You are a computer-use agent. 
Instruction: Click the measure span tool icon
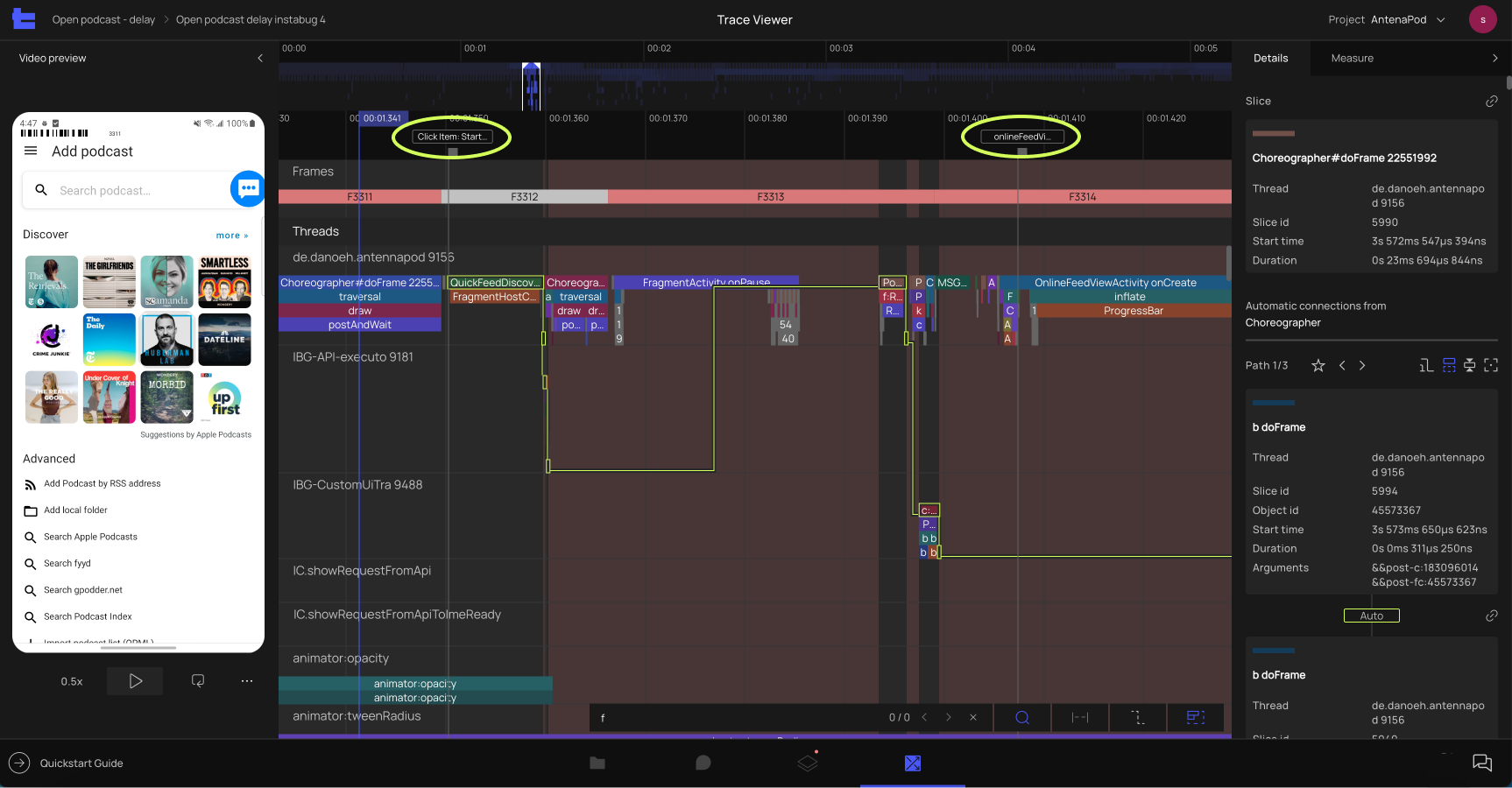[1079, 717]
